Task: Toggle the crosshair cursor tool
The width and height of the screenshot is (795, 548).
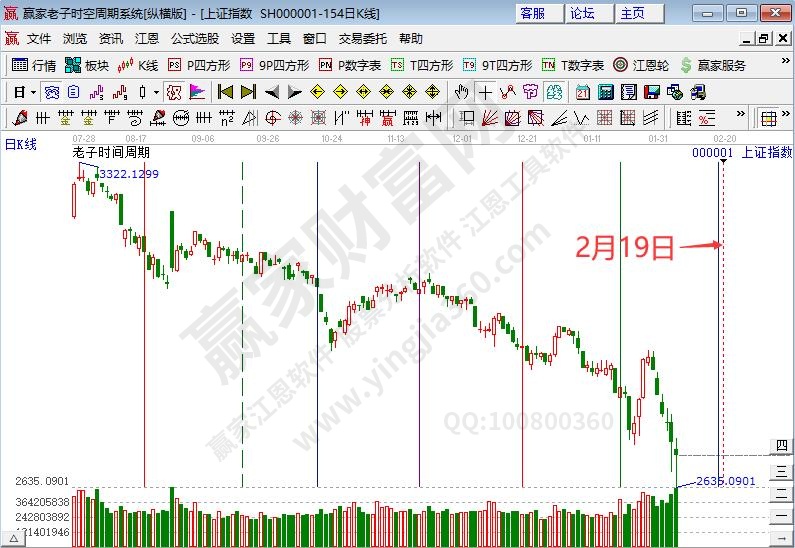Action: (485, 92)
